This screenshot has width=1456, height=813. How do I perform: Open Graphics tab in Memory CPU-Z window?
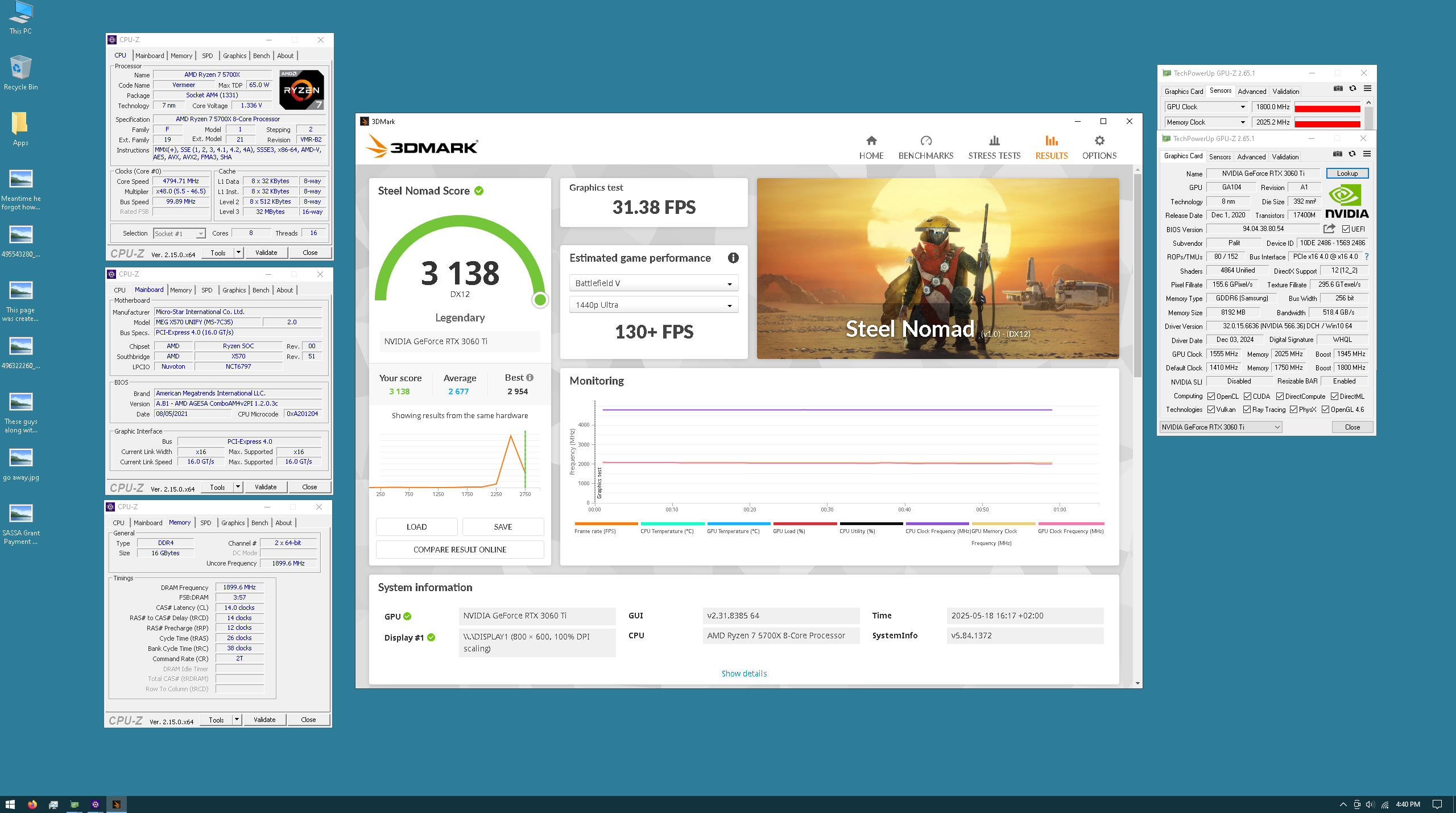coord(233,523)
